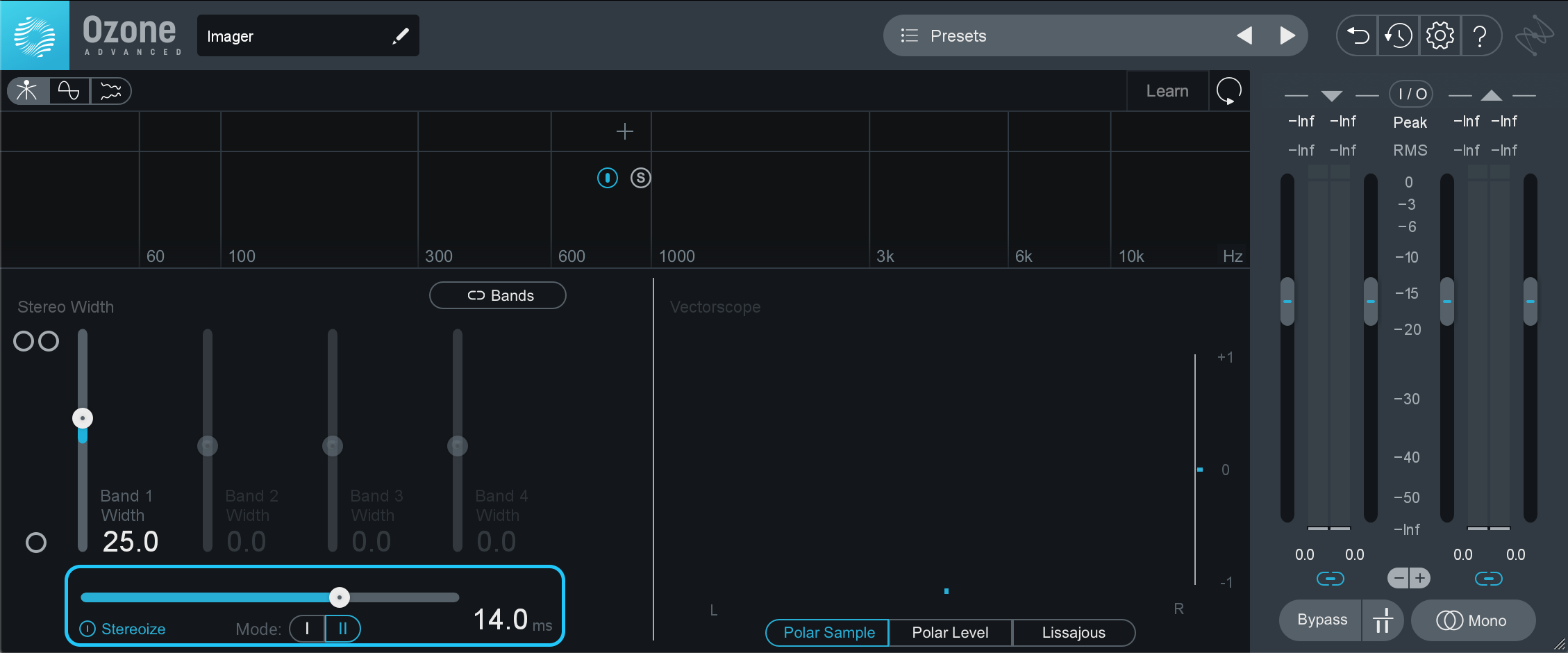Go to previous preset arrow
Screen dimensions: 1568x653
tap(1244, 35)
